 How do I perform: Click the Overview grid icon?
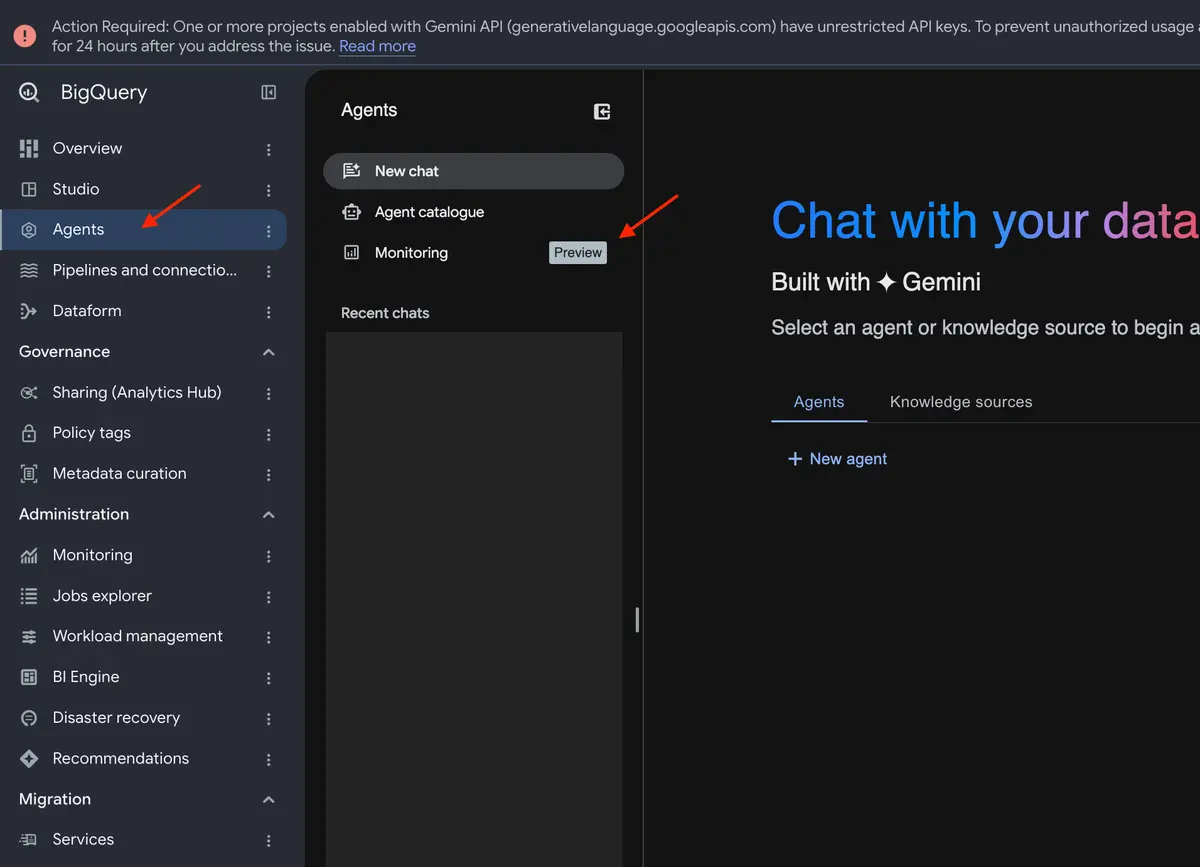point(29,148)
